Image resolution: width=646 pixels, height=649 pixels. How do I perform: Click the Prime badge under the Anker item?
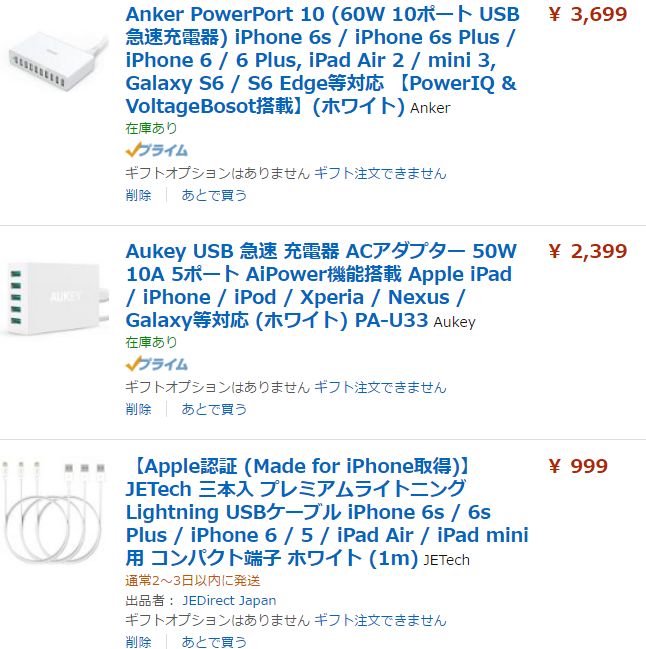point(156,151)
